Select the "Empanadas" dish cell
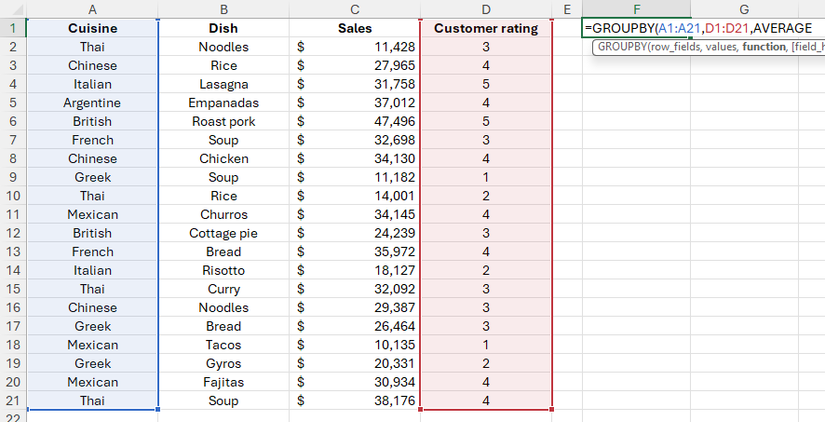This screenshot has width=825, height=422. coord(223,103)
